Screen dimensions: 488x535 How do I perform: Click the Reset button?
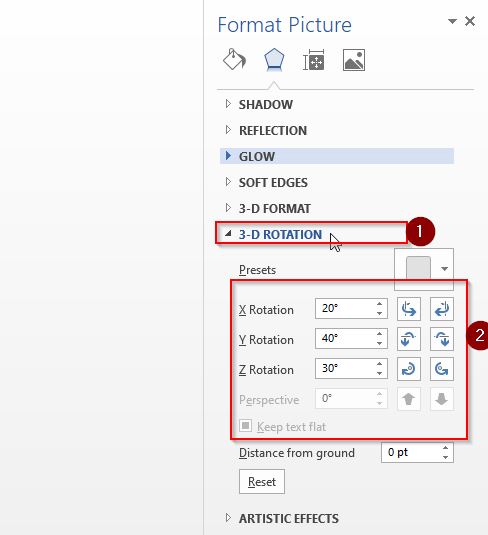[x=262, y=481]
